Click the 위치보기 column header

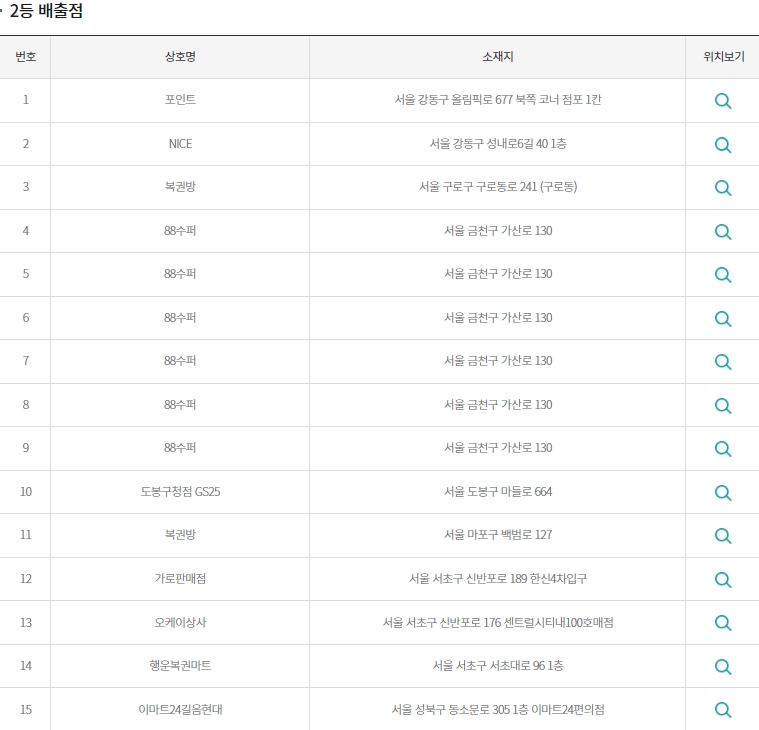click(x=724, y=57)
